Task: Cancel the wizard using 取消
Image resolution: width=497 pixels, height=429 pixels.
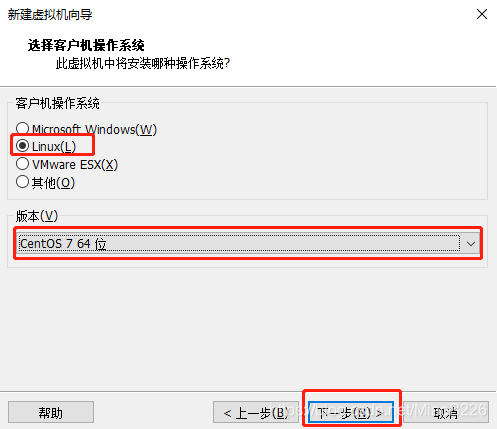Action: click(446, 412)
